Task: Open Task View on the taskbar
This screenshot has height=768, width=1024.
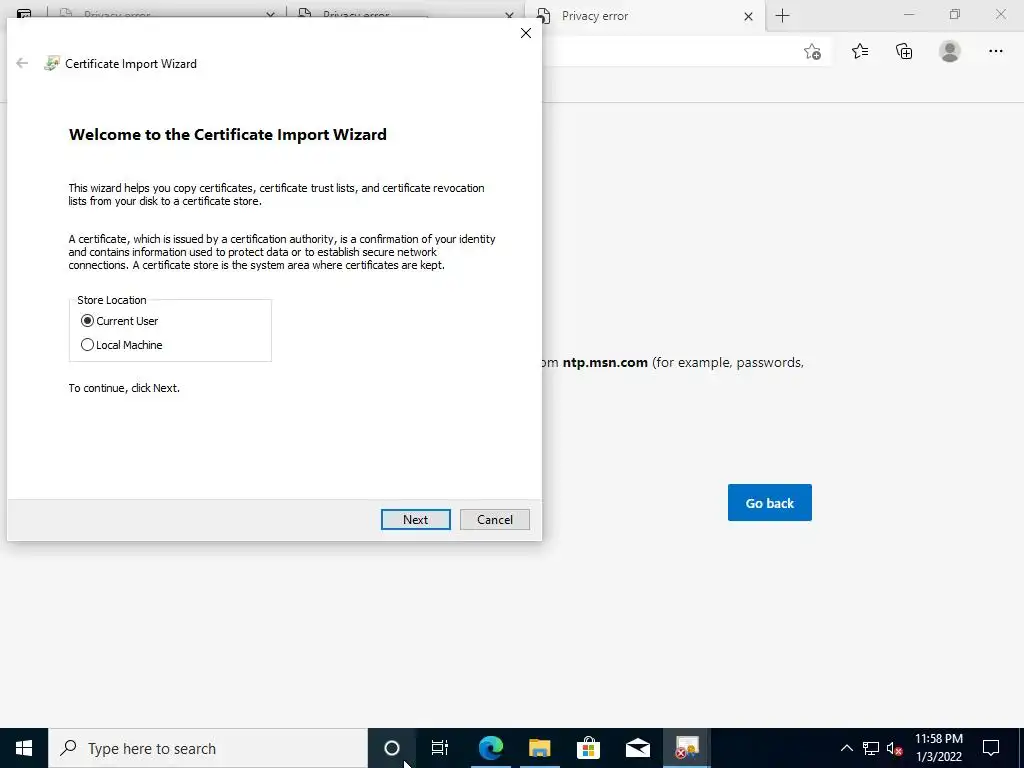Action: tap(440, 748)
